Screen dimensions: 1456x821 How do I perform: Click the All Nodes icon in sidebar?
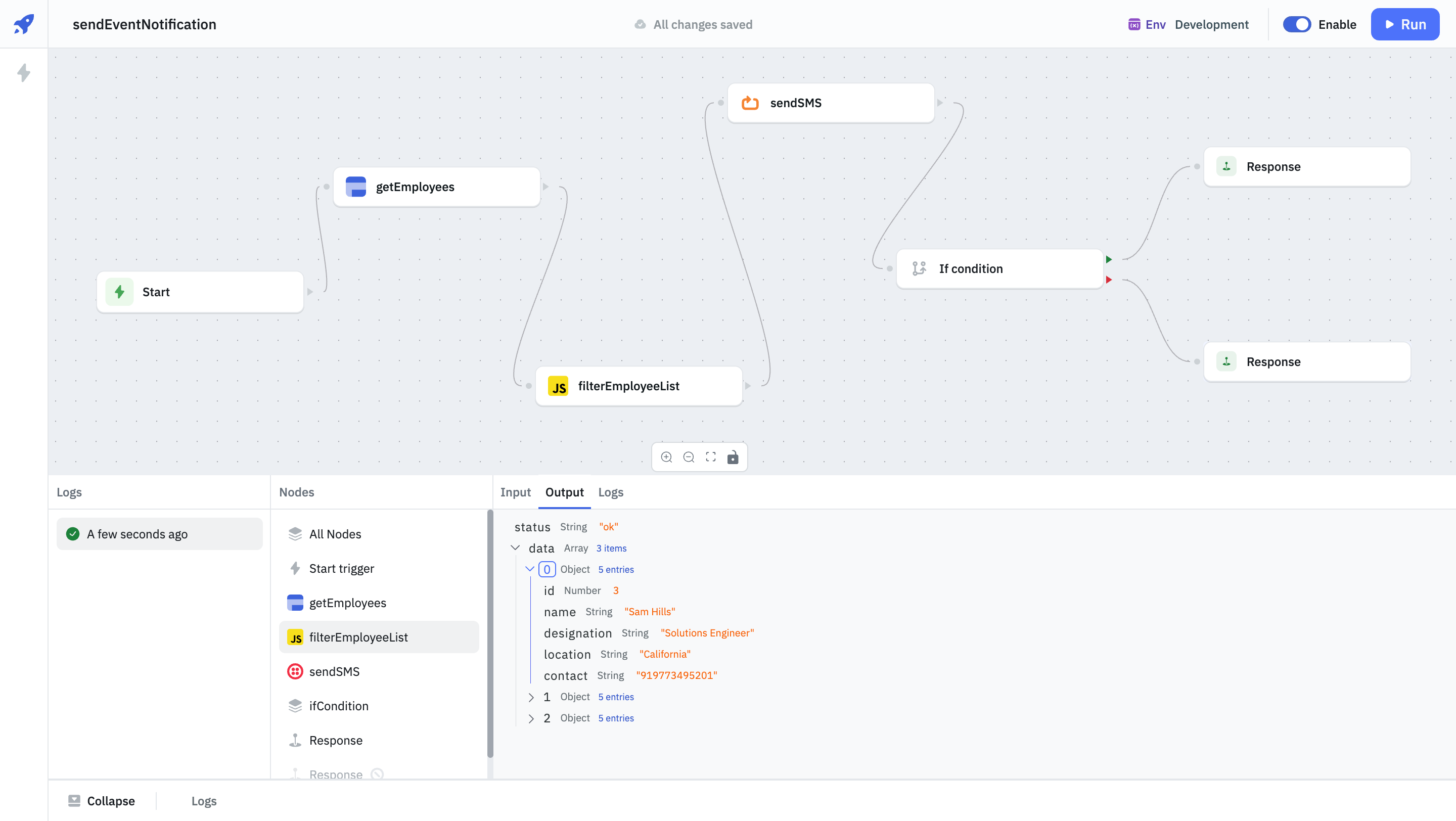coord(296,534)
